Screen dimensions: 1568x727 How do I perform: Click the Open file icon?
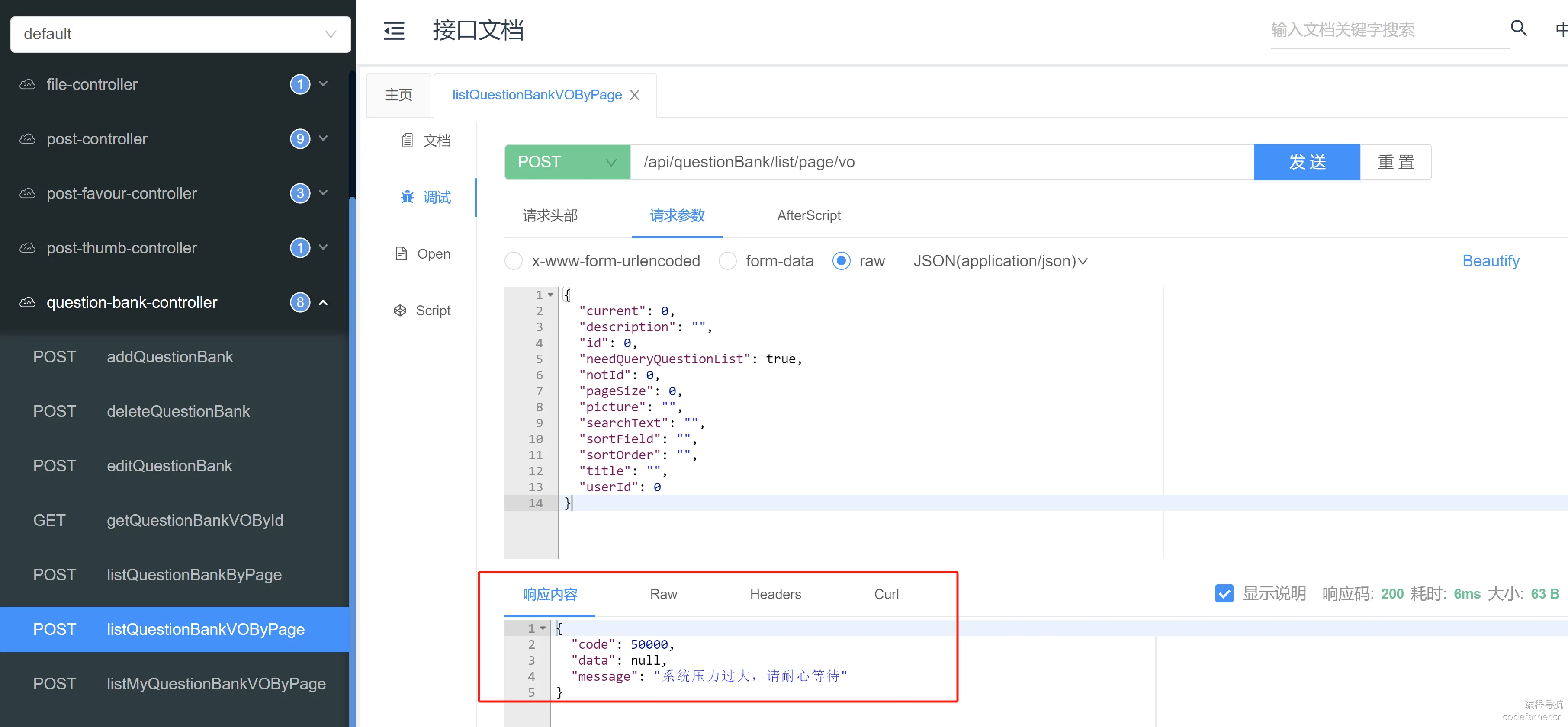(x=401, y=254)
